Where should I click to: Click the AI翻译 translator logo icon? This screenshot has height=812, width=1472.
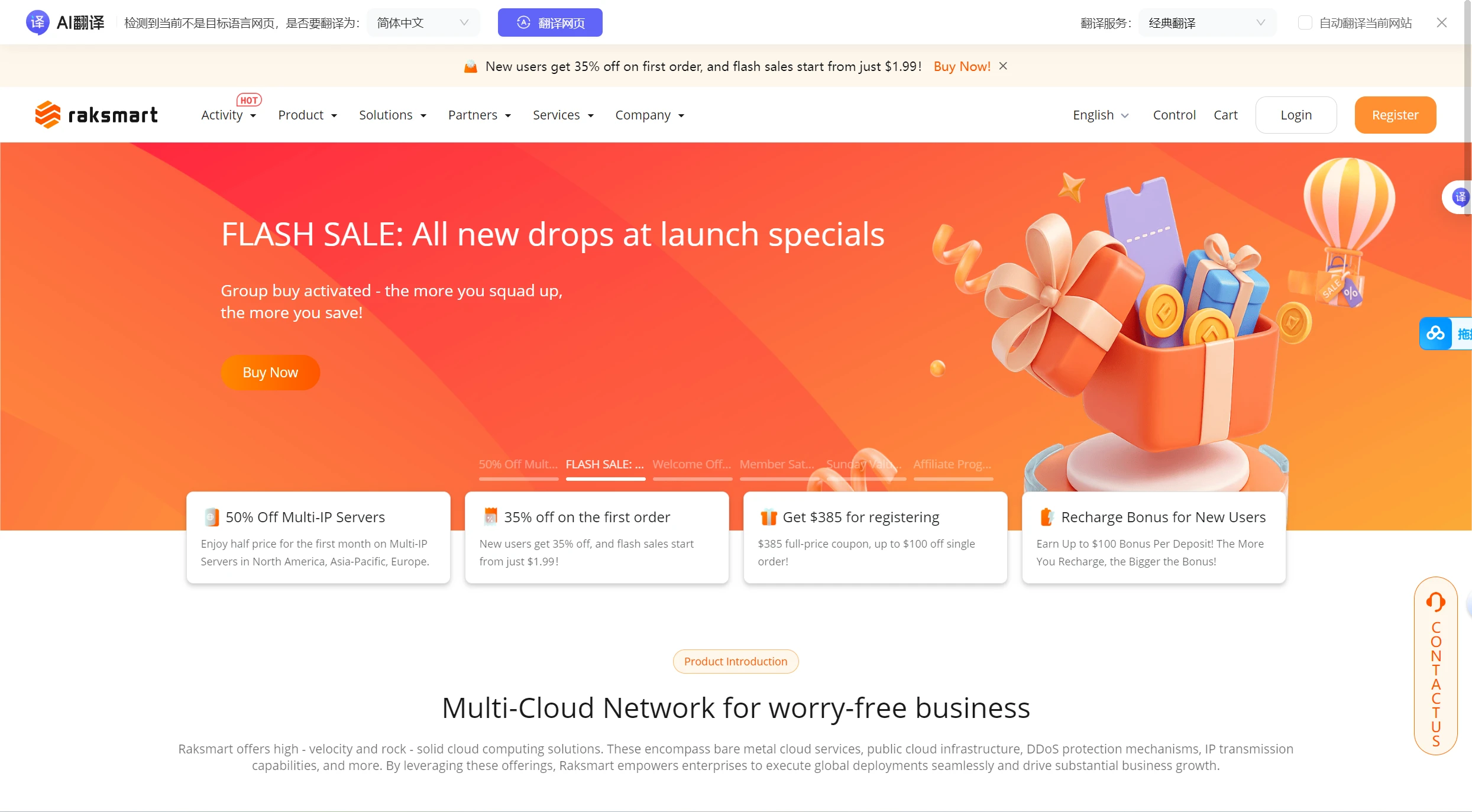[37, 22]
